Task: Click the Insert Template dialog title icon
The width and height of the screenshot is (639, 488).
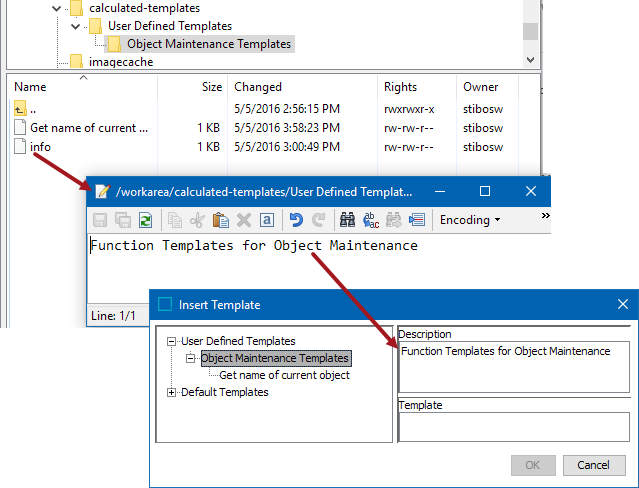Action: (x=165, y=305)
